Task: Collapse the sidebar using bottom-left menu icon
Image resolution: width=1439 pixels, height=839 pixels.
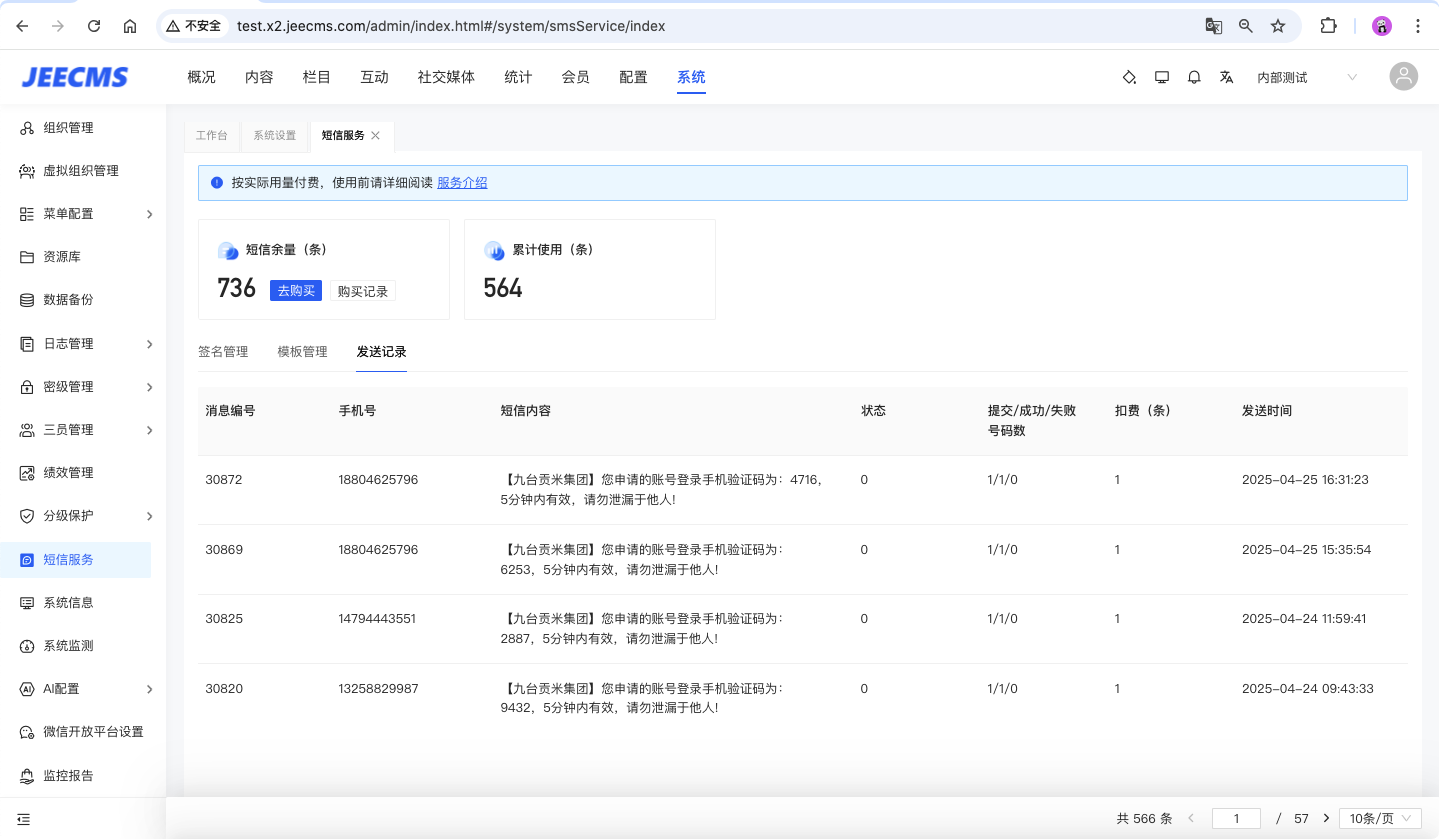Action: point(24,818)
